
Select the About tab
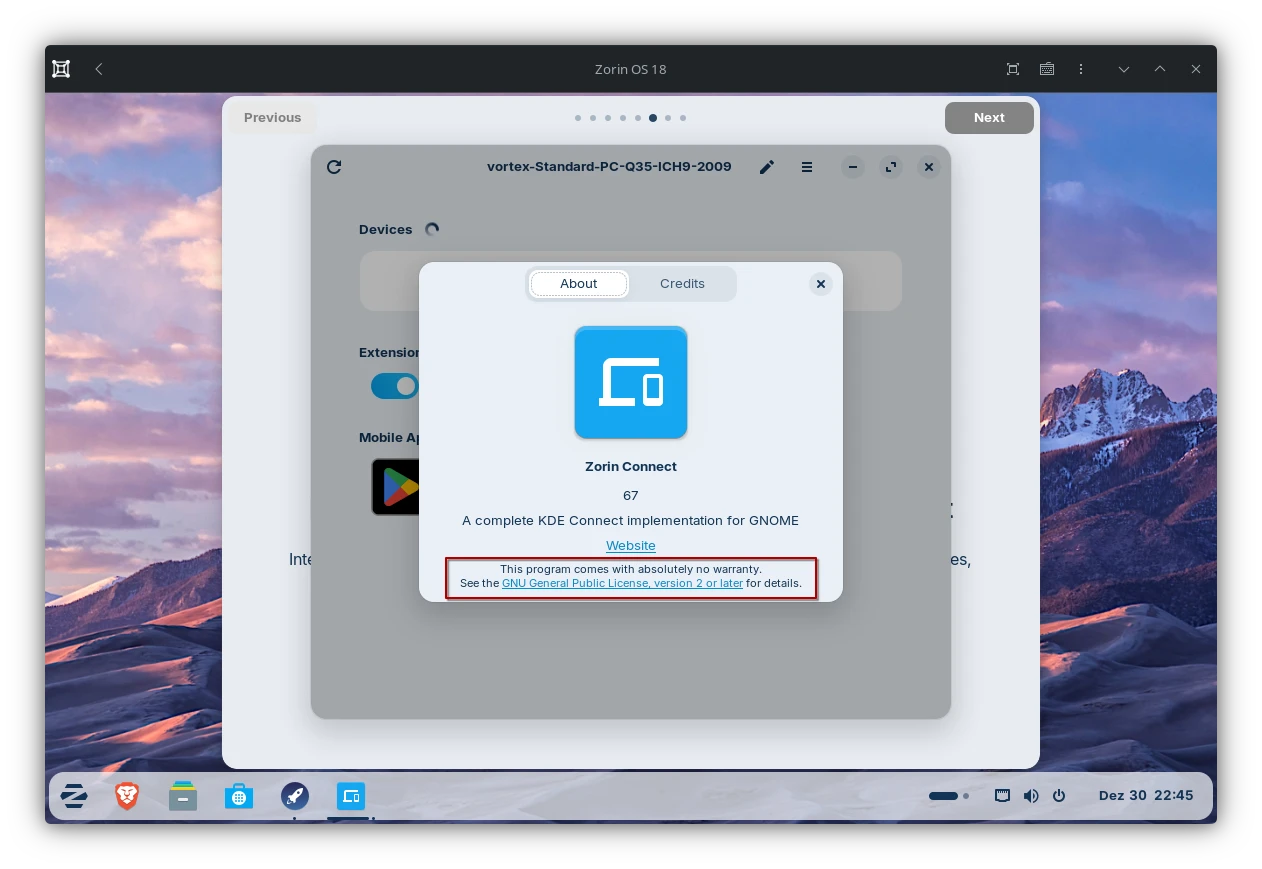[x=579, y=284]
